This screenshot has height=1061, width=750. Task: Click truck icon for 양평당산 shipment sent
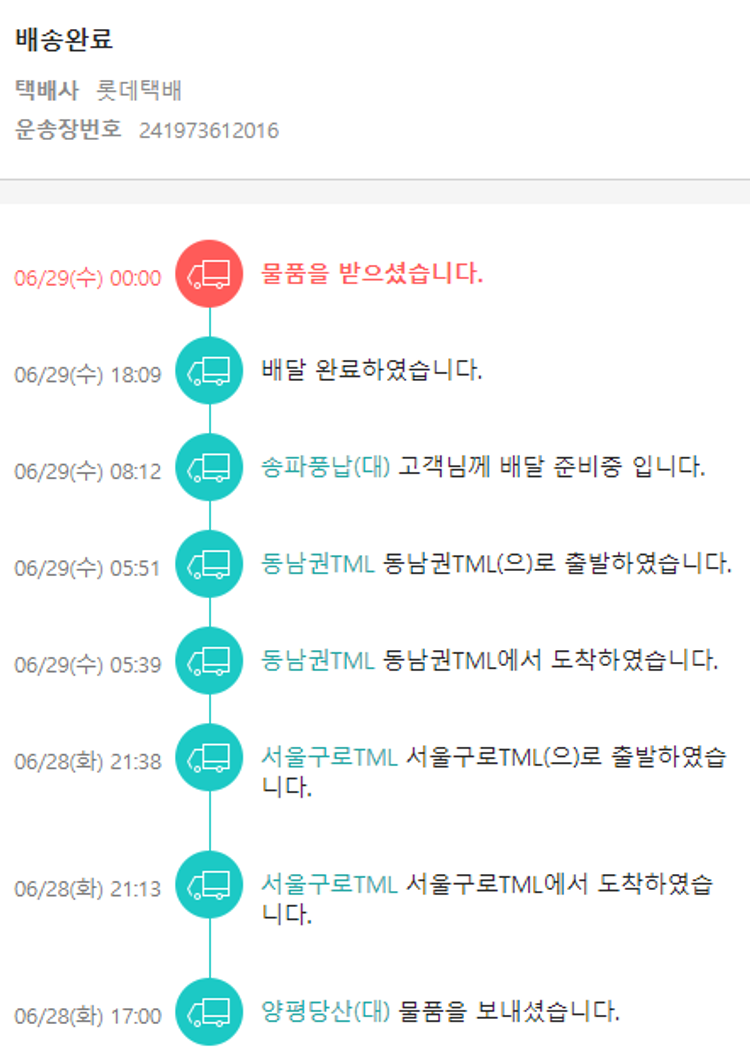point(209,1012)
